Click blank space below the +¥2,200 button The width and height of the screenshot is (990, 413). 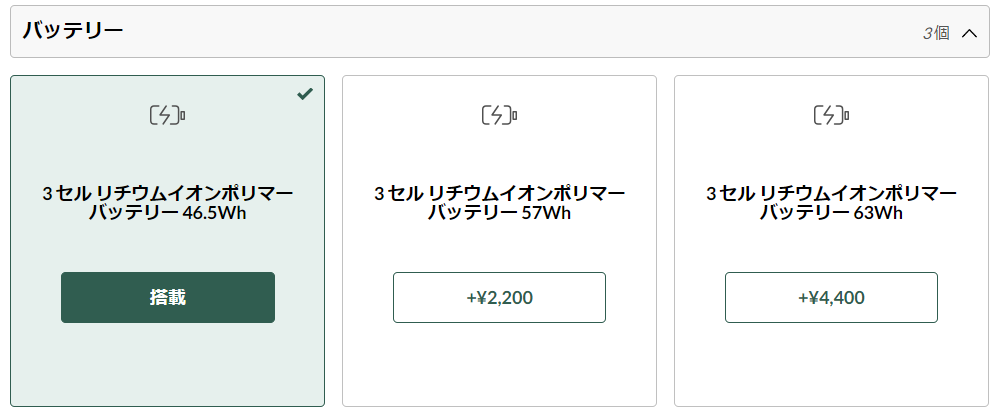(499, 363)
